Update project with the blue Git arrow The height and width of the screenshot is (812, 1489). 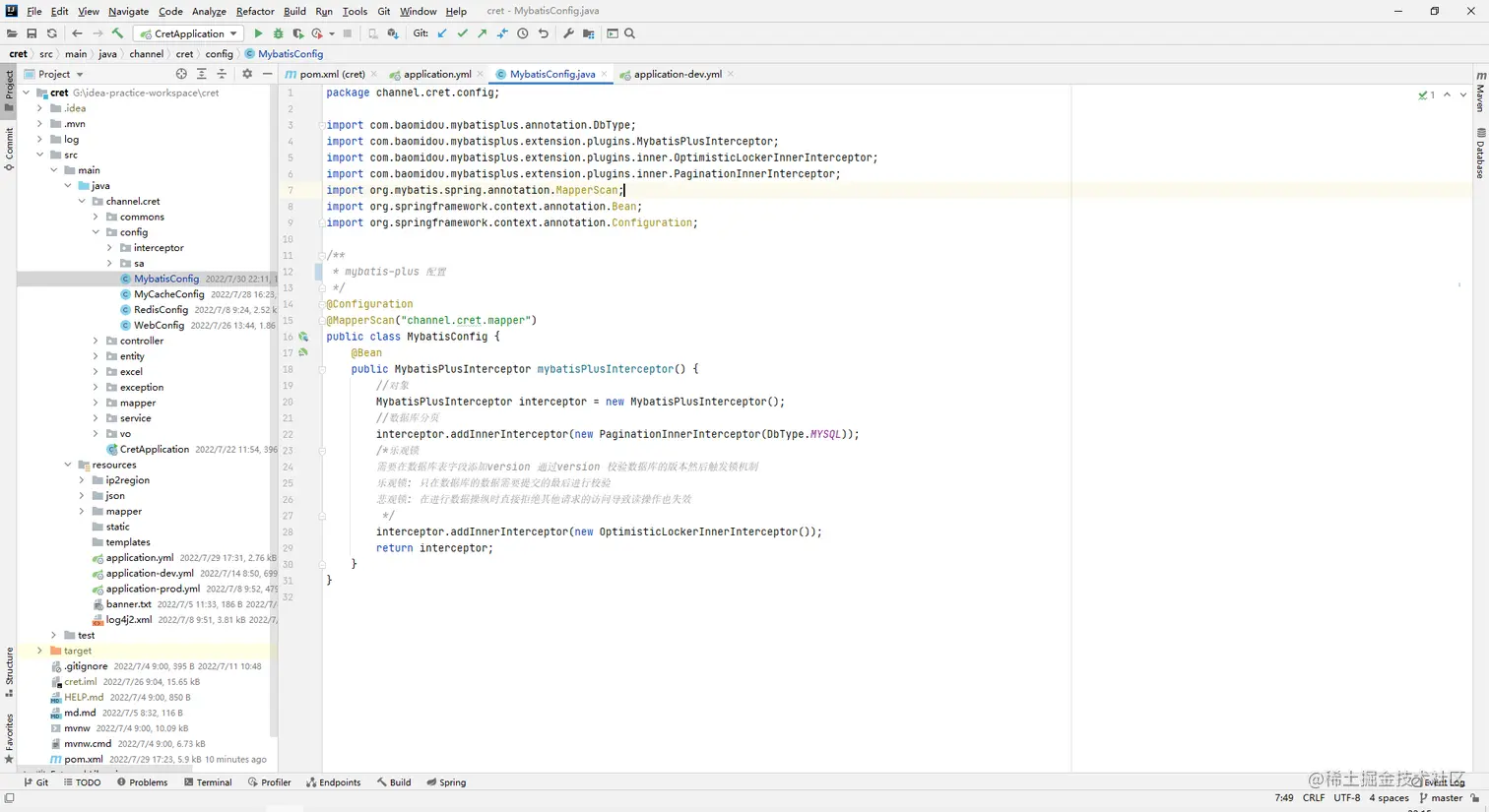coord(442,33)
